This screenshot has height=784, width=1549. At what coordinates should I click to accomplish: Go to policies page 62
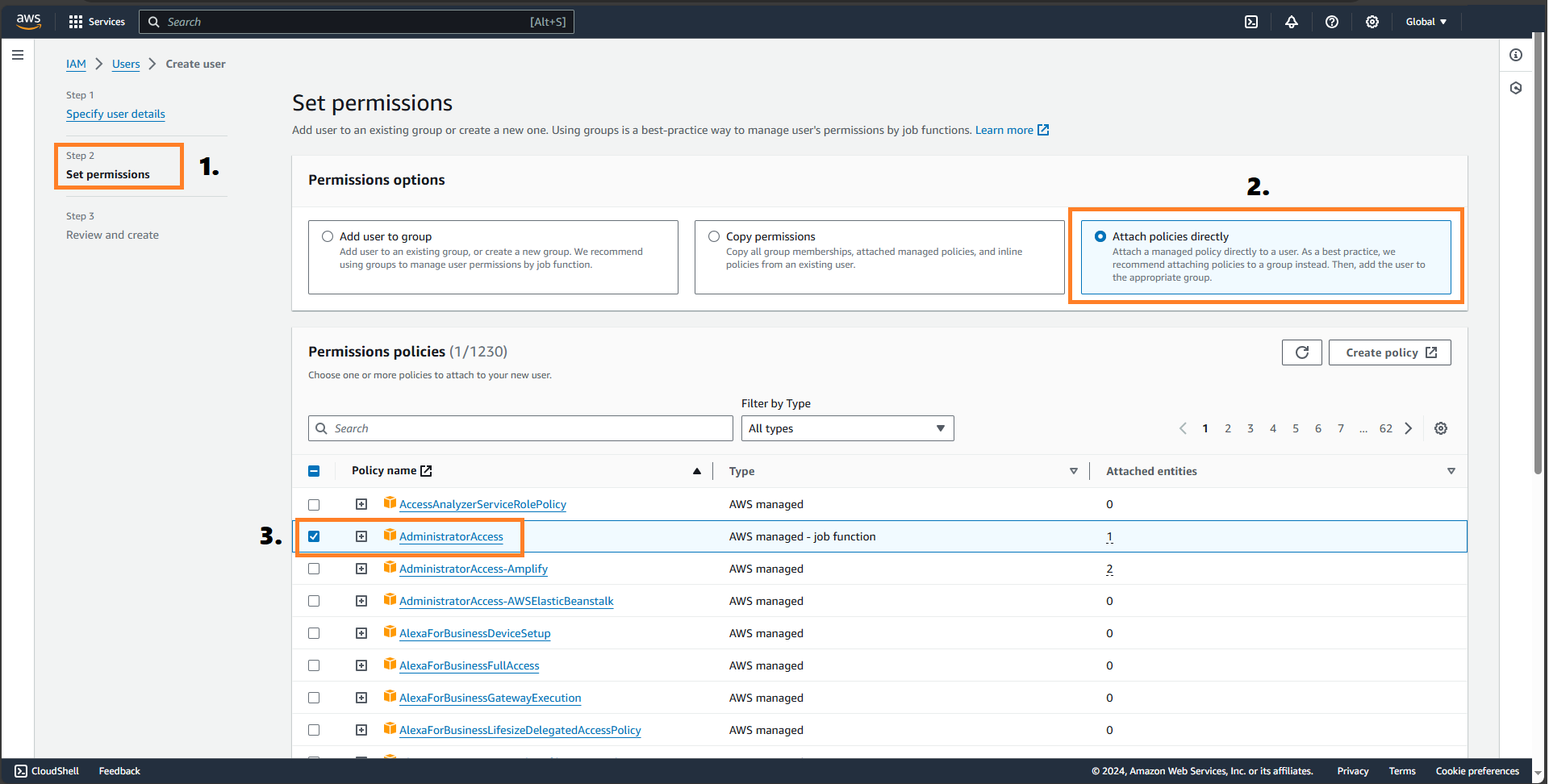[x=1386, y=428]
